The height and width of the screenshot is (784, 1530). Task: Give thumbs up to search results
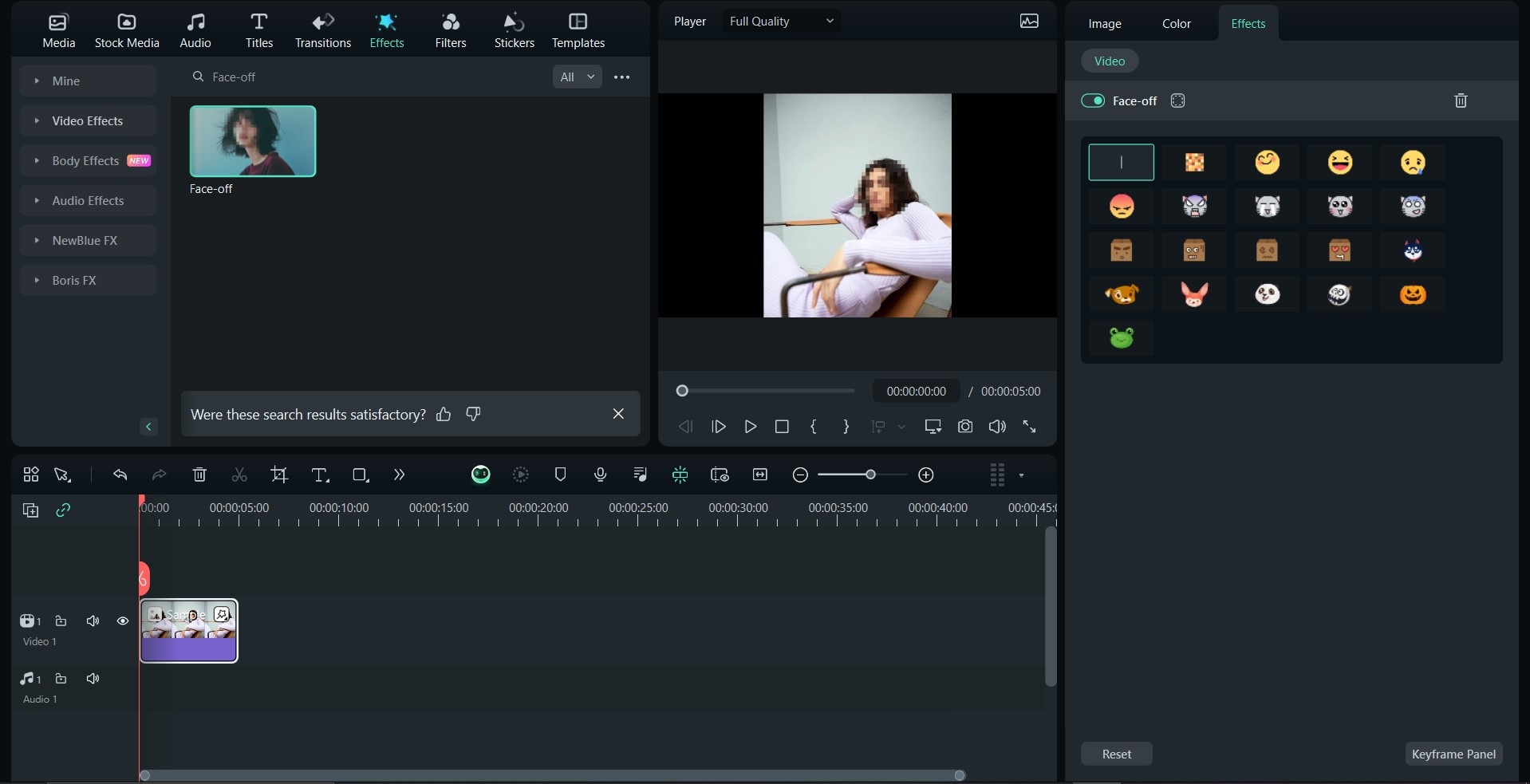[x=444, y=414]
